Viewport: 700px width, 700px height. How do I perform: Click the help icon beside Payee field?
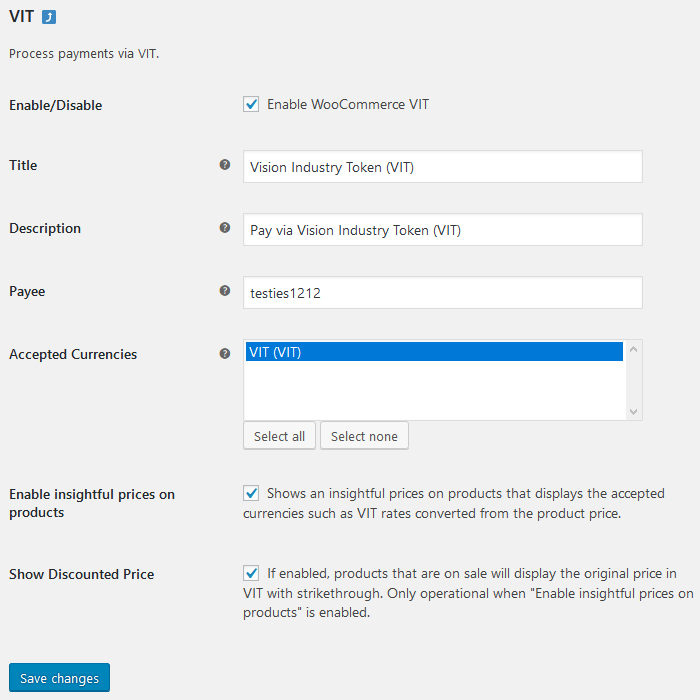click(x=225, y=291)
